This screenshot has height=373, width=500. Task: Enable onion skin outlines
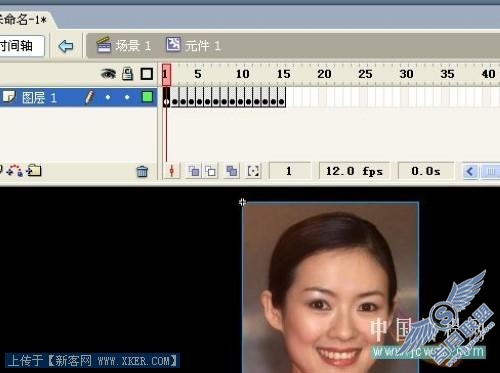pos(210,171)
